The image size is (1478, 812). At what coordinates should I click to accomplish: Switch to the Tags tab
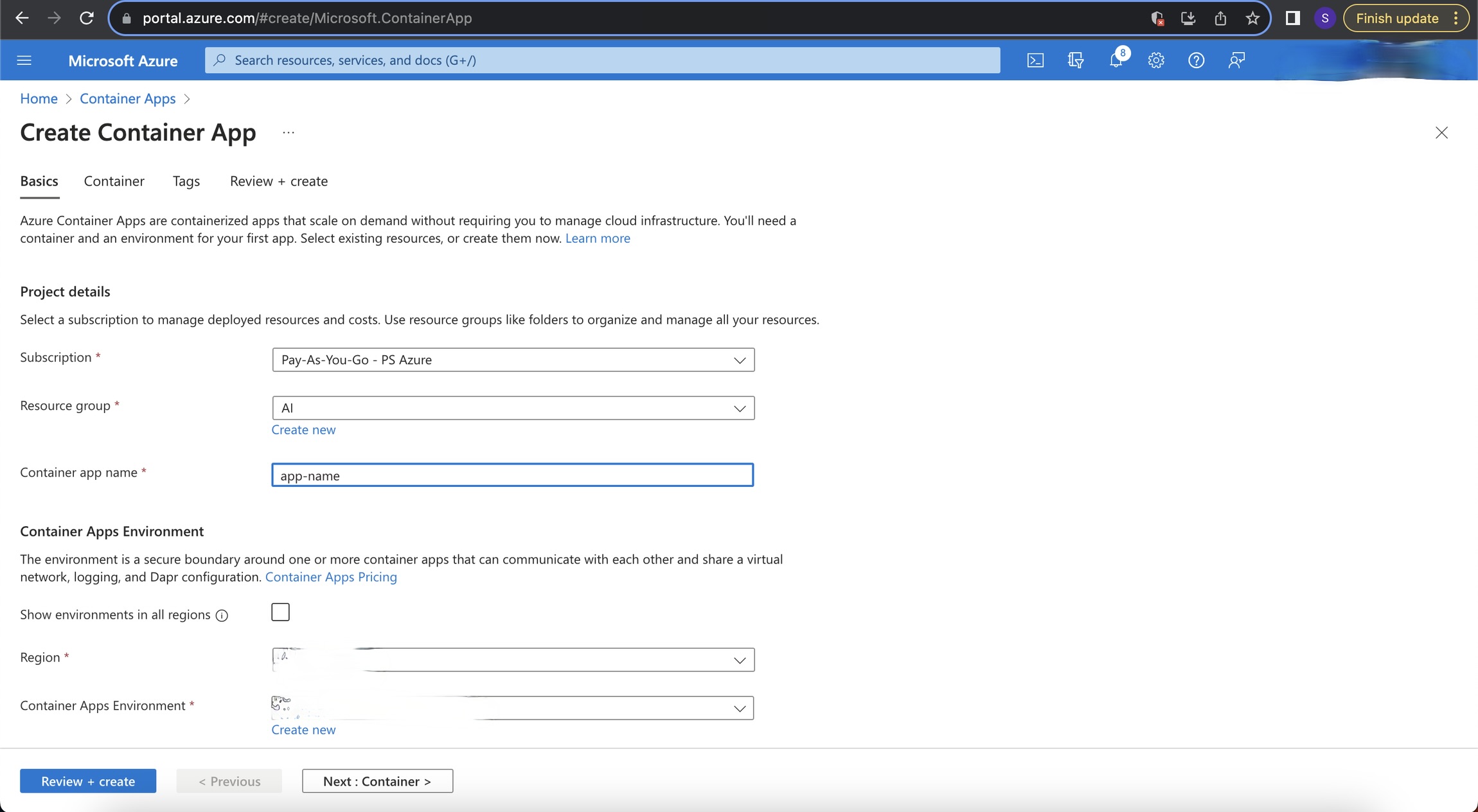[x=186, y=181]
